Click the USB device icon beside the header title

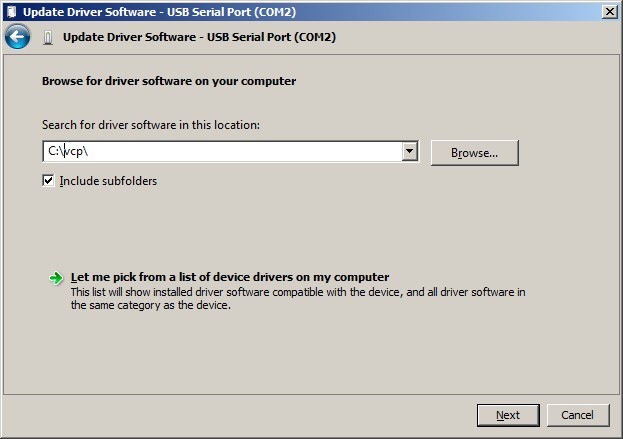click(48, 38)
